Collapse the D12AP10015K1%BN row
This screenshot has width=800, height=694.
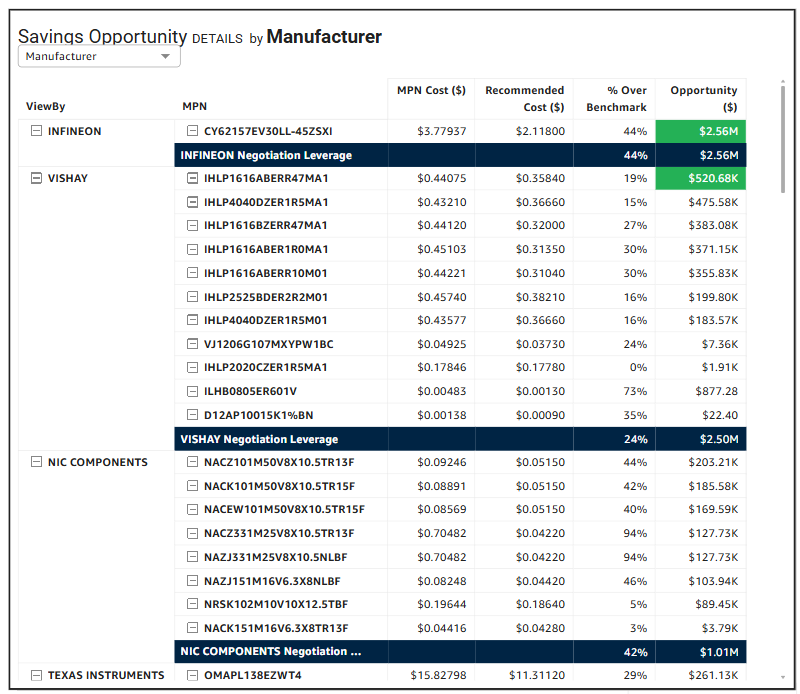coord(192,415)
